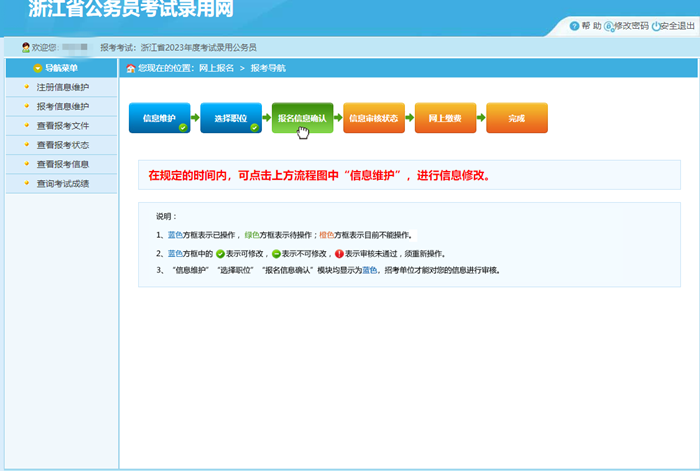Open 查看报考信息 from the sidebar
The height and width of the screenshot is (471, 700).
click(x=62, y=164)
